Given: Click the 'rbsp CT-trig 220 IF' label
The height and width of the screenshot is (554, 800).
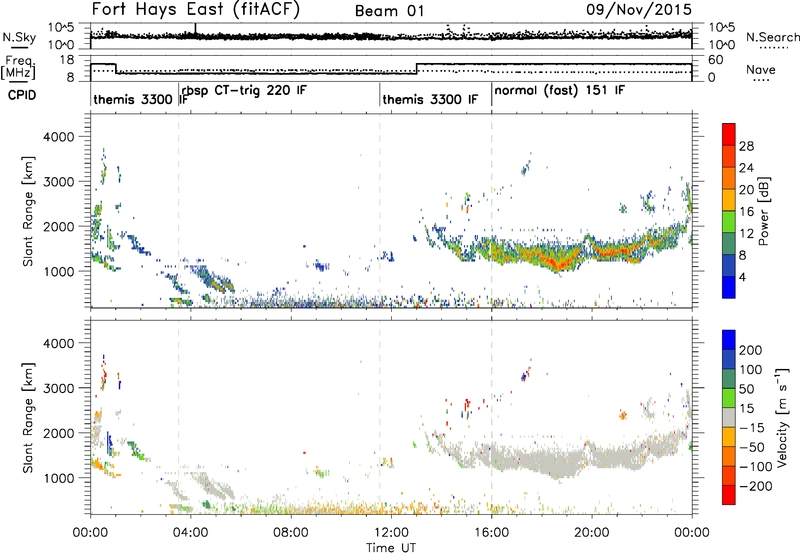Looking at the screenshot, I should 243,91.
